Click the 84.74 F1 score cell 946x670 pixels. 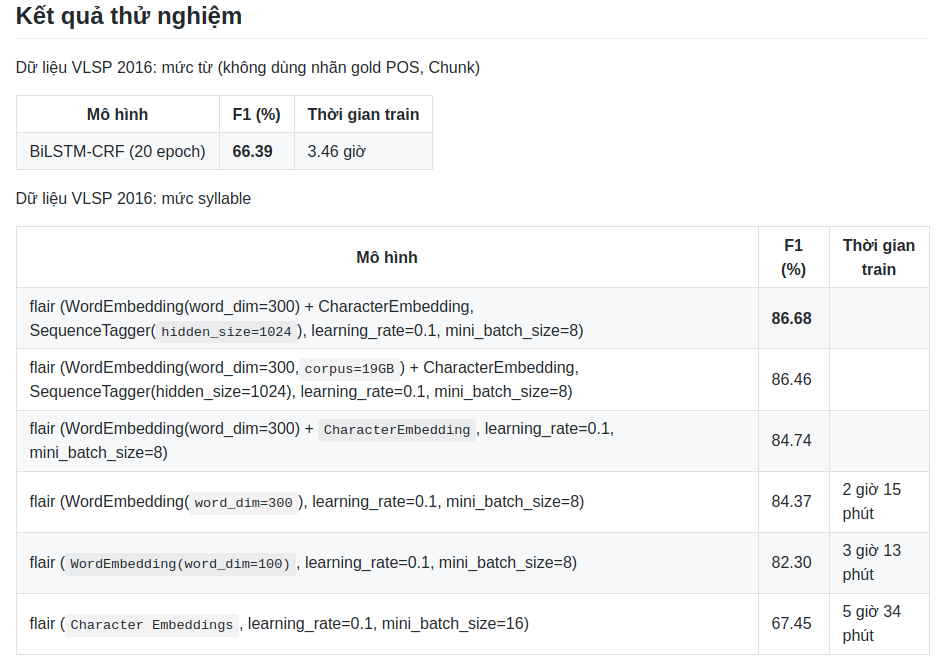pos(791,441)
